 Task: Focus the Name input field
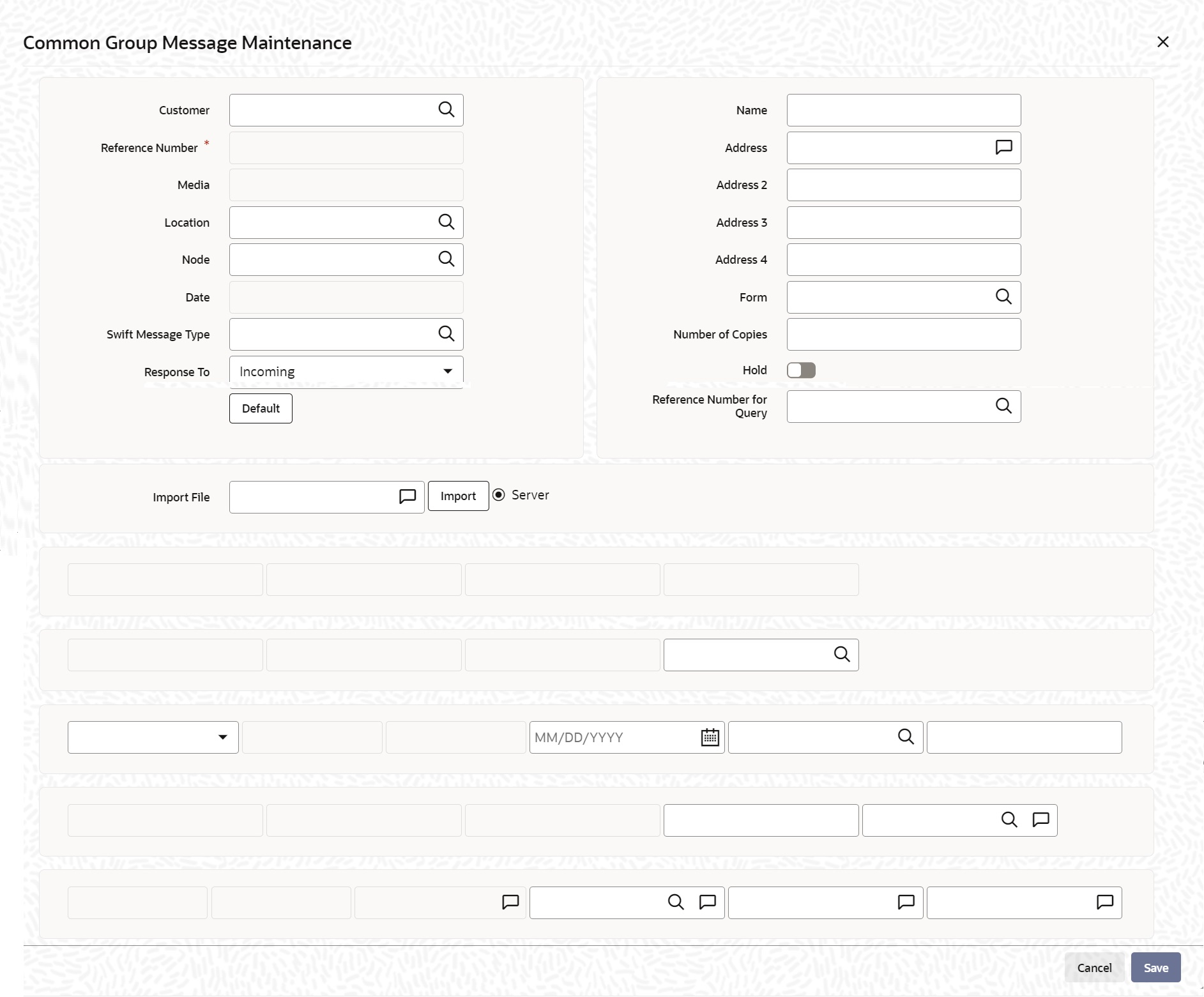tap(904, 110)
